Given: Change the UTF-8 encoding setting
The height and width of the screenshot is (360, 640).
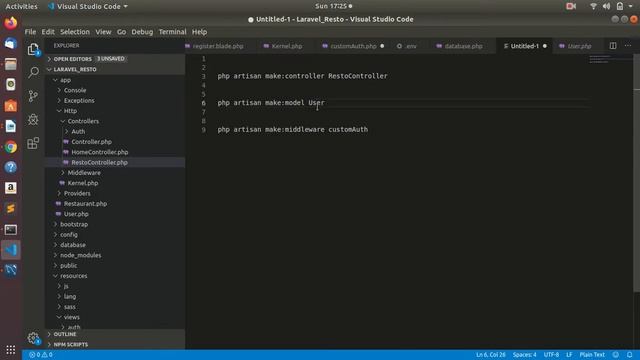Looking at the screenshot, I should [x=551, y=355].
